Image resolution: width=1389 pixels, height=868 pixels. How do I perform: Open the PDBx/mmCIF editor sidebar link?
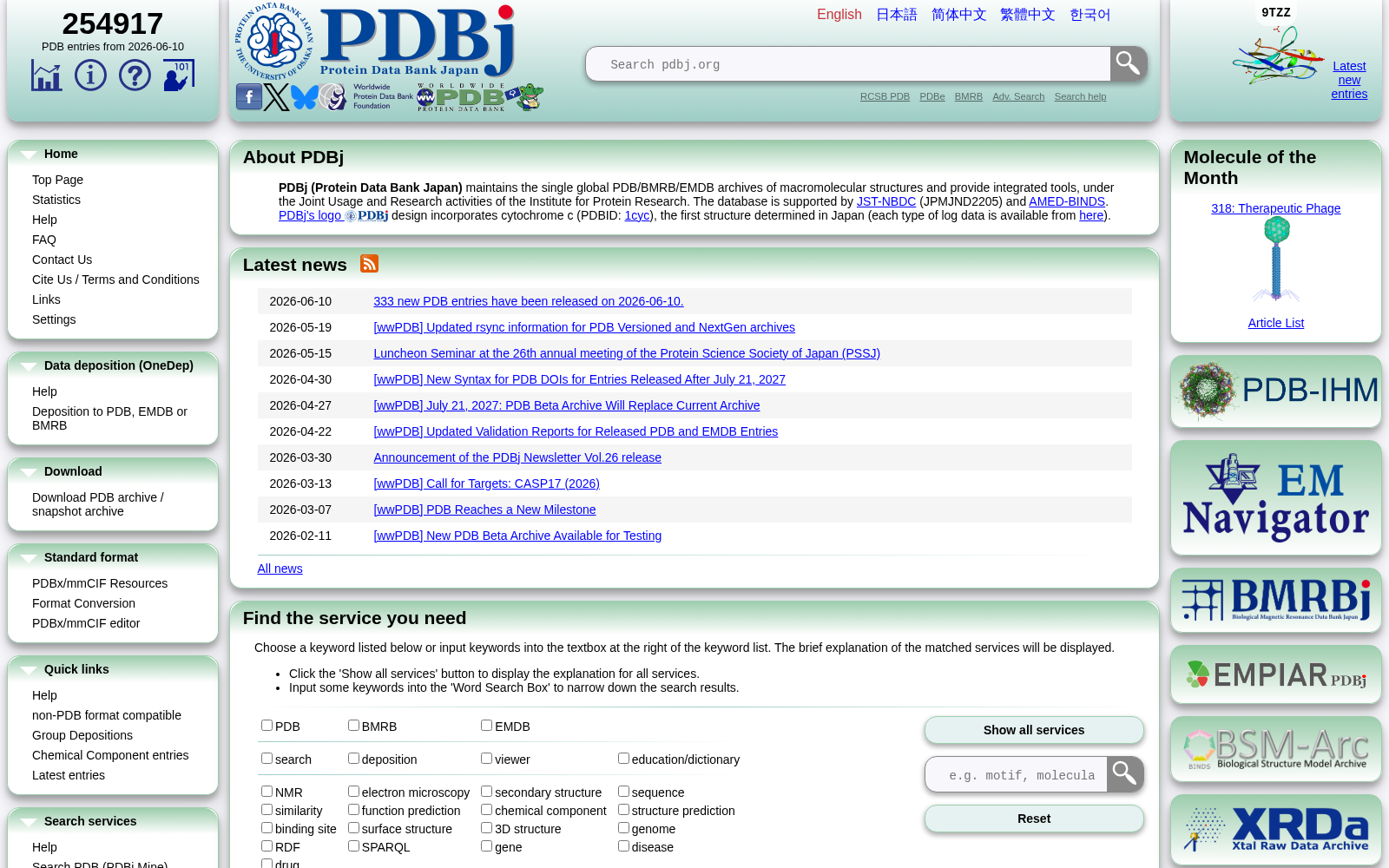86,623
